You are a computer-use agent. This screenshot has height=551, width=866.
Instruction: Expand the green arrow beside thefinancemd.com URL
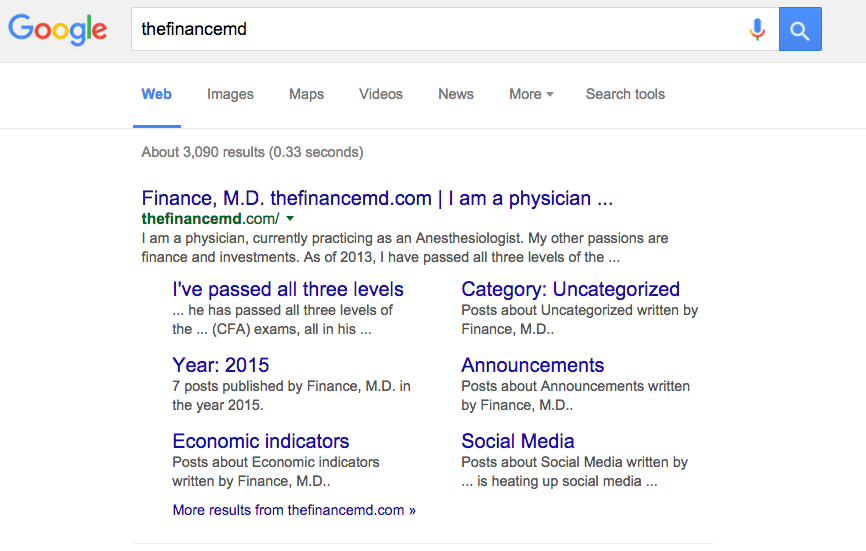(290, 218)
